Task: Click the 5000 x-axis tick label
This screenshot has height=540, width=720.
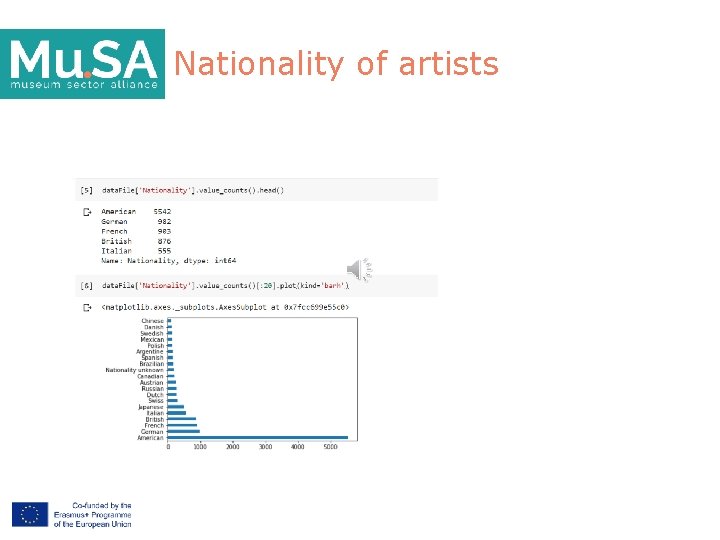Action: pyautogui.click(x=330, y=447)
